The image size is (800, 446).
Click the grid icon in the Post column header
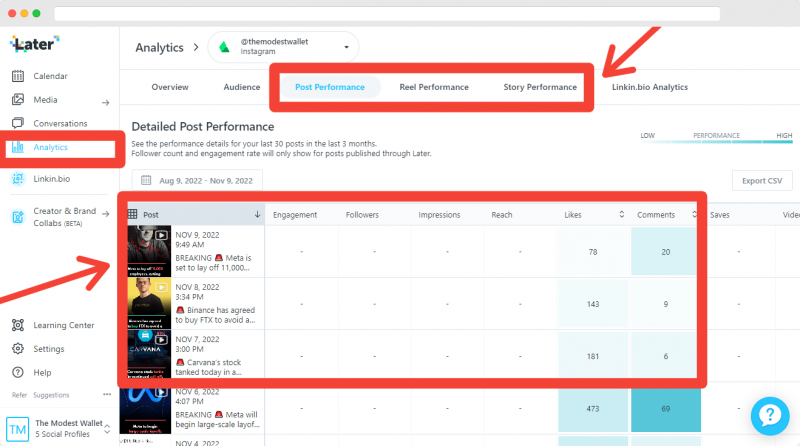tap(133, 214)
